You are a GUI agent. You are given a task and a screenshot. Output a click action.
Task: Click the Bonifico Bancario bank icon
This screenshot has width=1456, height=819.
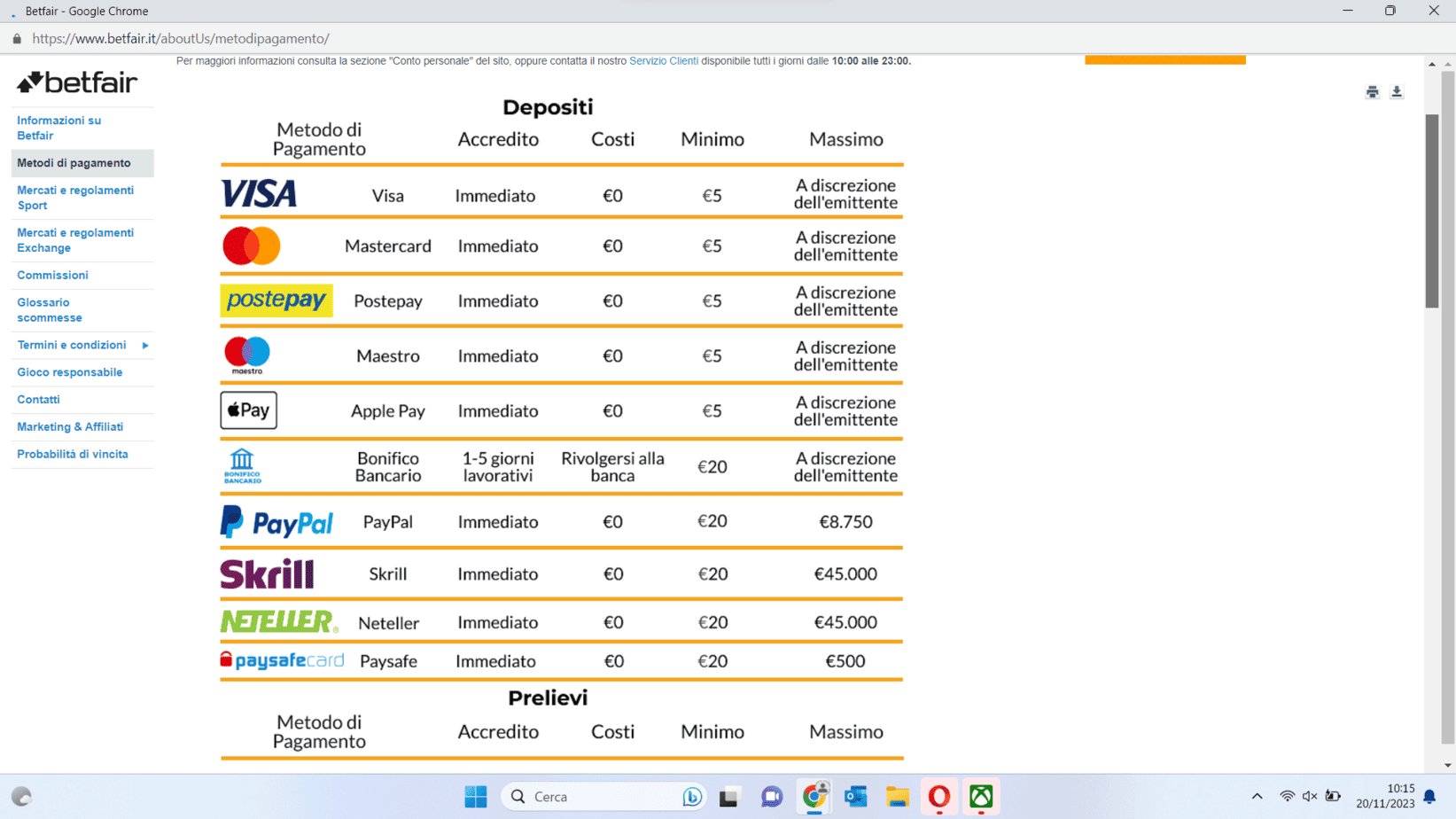pos(242,466)
